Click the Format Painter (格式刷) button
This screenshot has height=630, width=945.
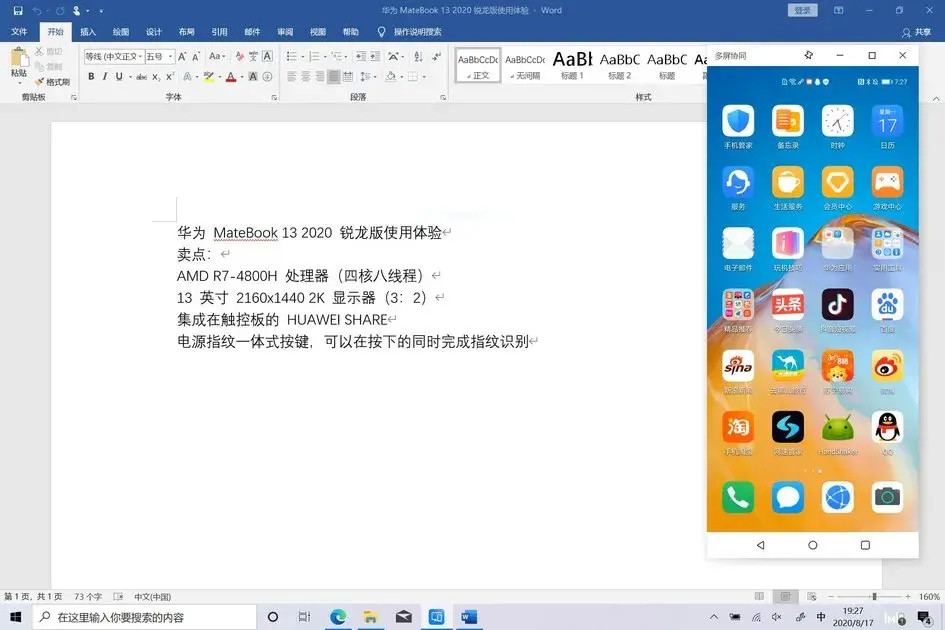(x=52, y=81)
